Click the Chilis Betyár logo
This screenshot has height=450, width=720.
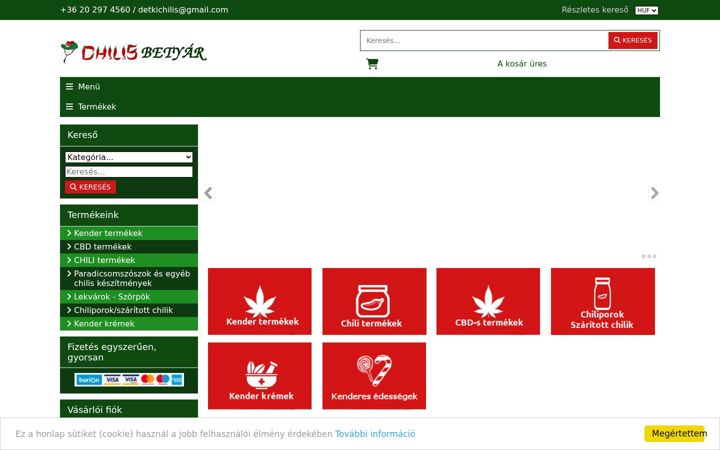click(134, 52)
